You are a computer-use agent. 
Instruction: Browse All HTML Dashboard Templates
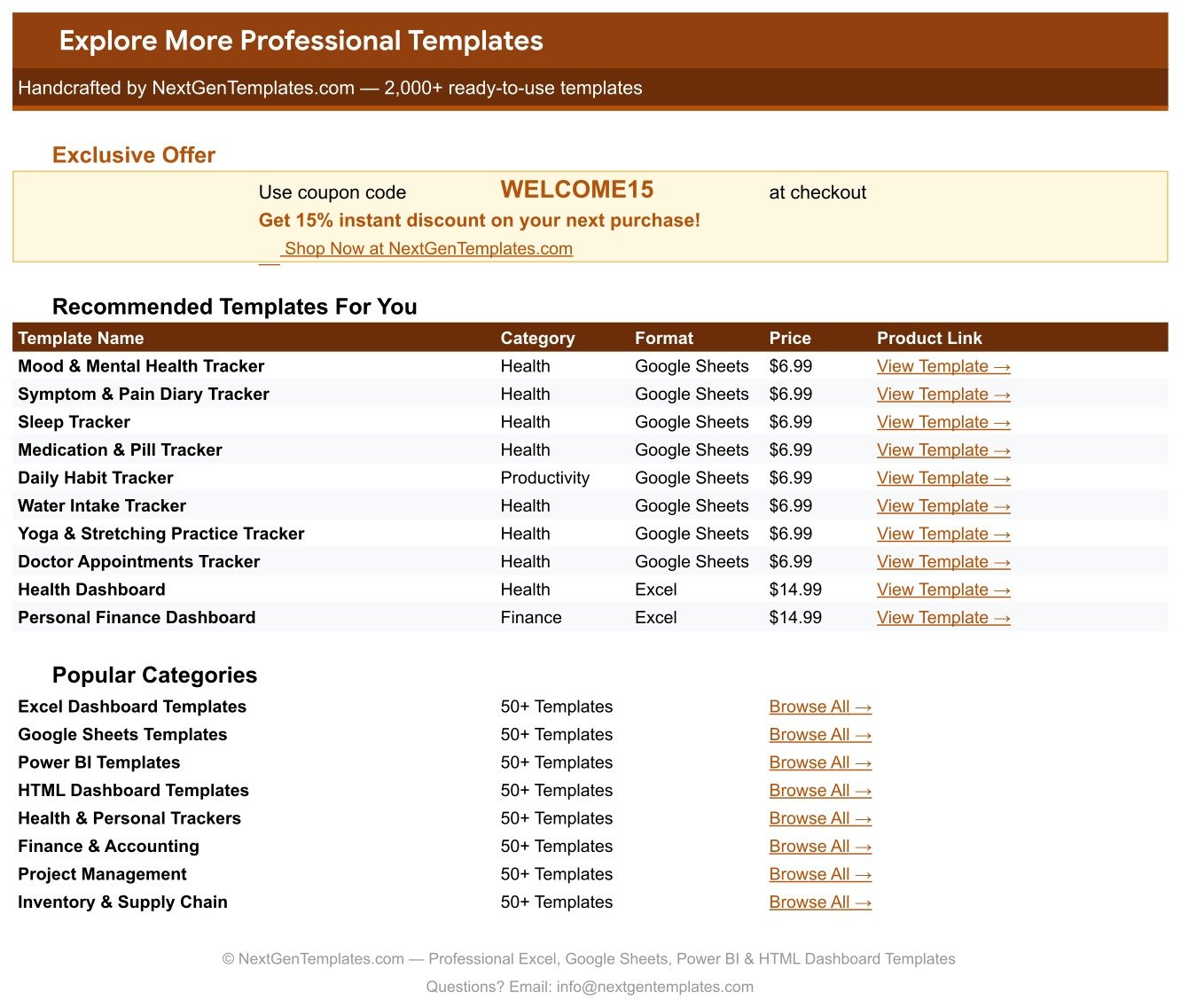click(820, 791)
